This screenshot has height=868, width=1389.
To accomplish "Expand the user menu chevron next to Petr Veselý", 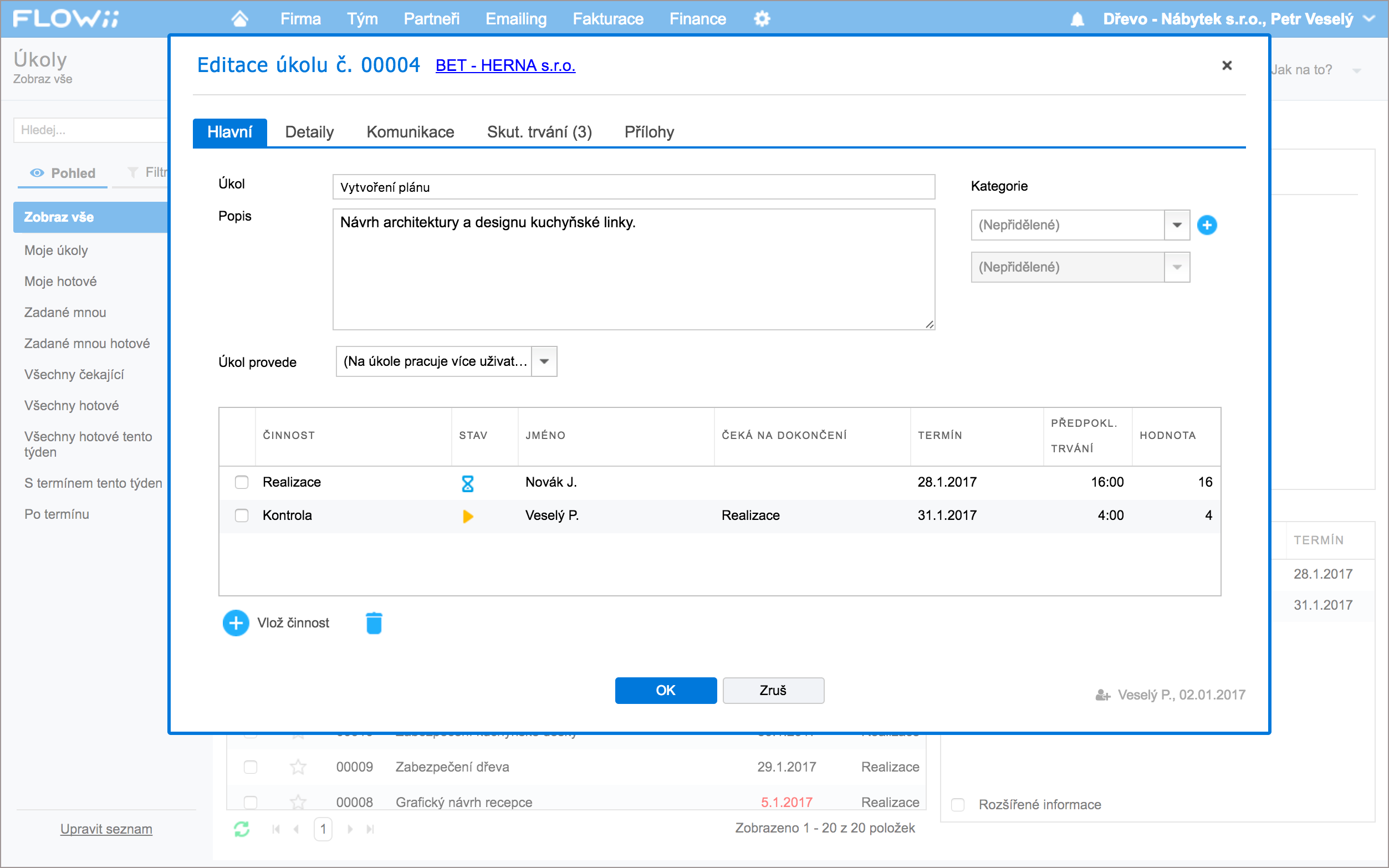I will point(1370,19).
